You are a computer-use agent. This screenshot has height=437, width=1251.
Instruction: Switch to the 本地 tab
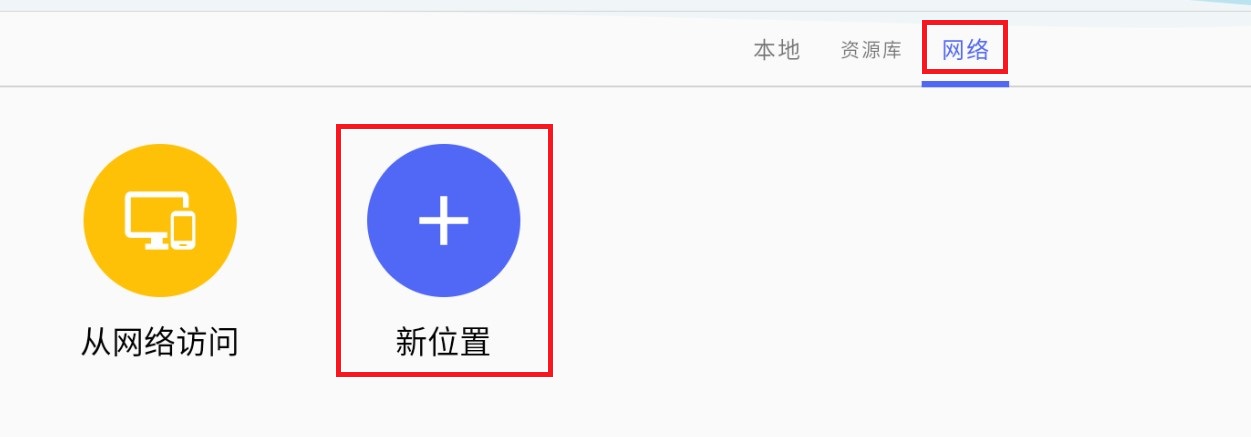(777, 50)
